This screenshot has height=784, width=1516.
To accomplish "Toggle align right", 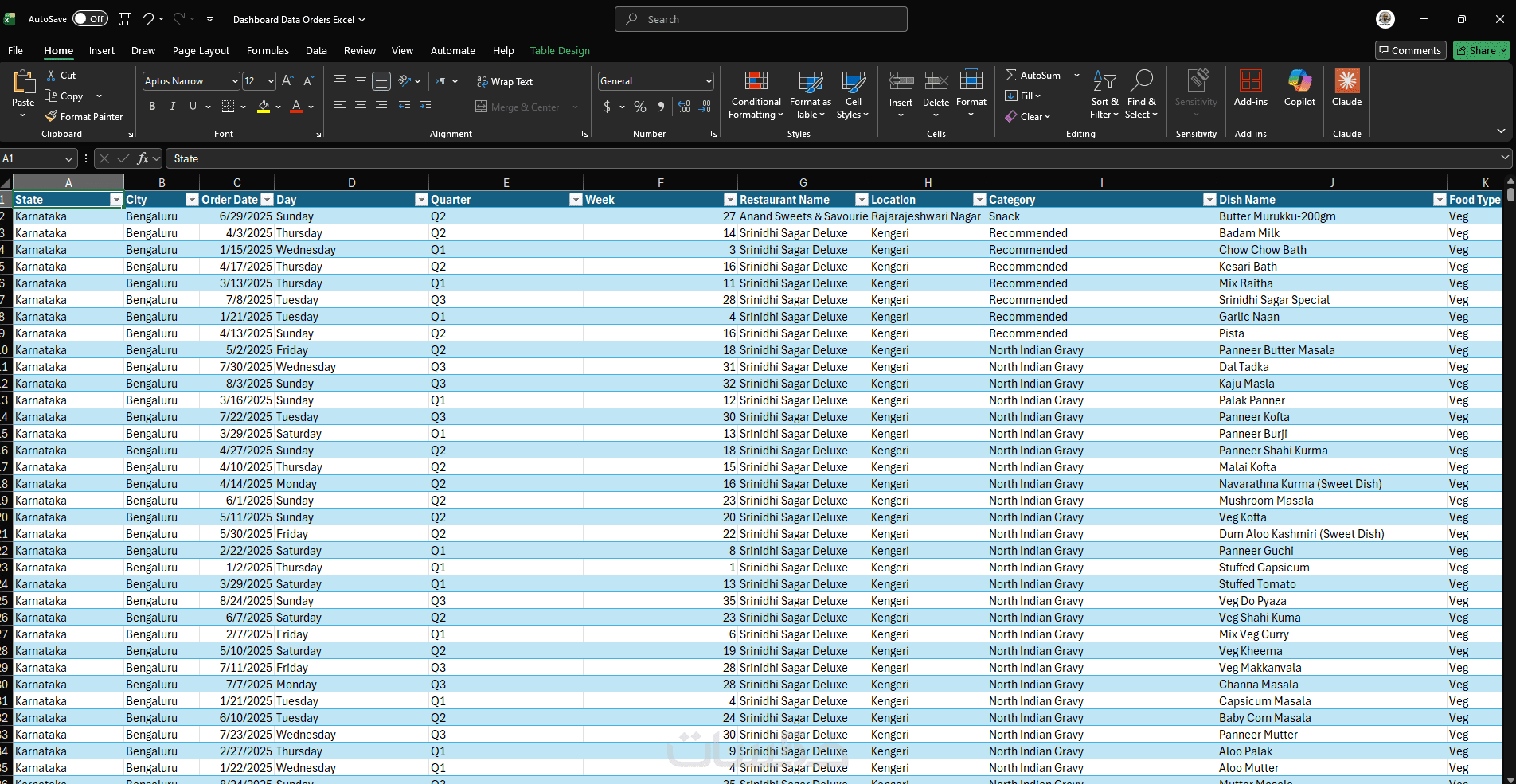I will 381,107.
